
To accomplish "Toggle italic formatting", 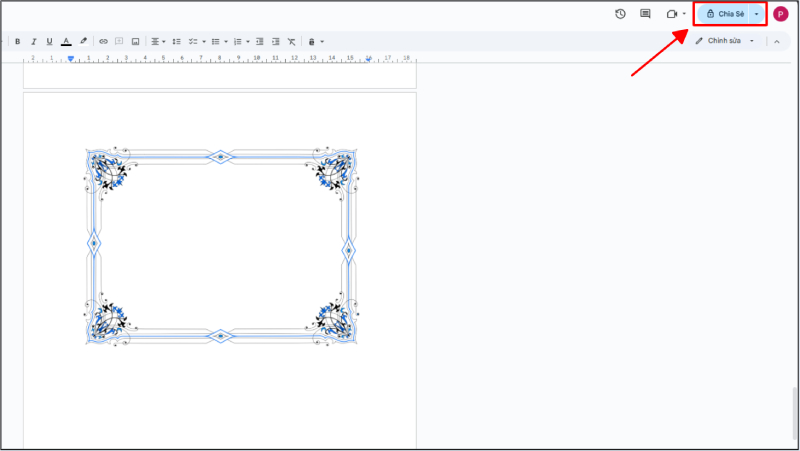I will click(x=33, y=41).
